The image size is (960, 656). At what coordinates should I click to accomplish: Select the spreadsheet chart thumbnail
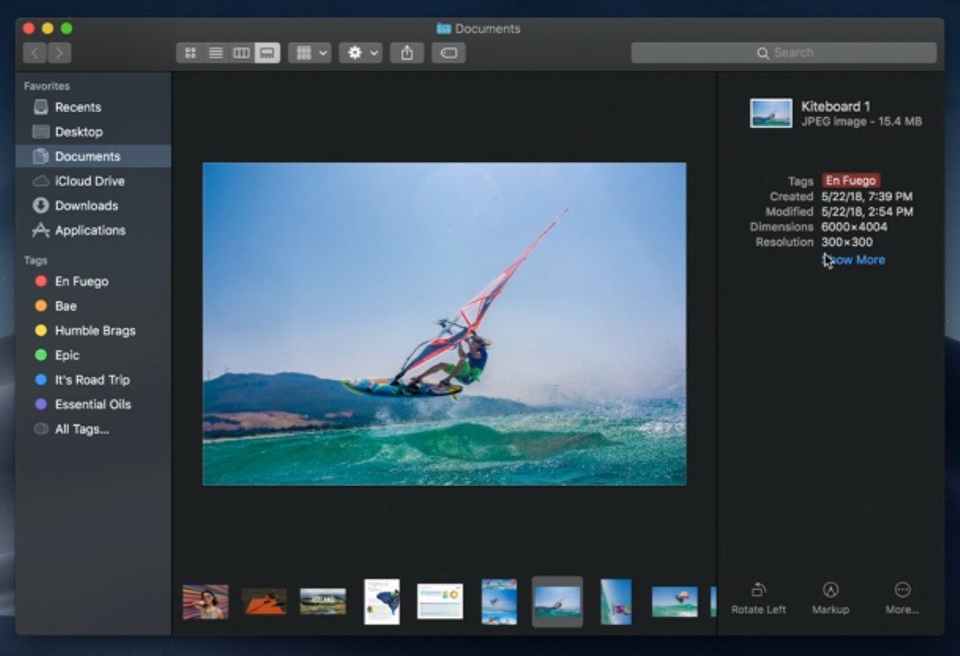440,601
